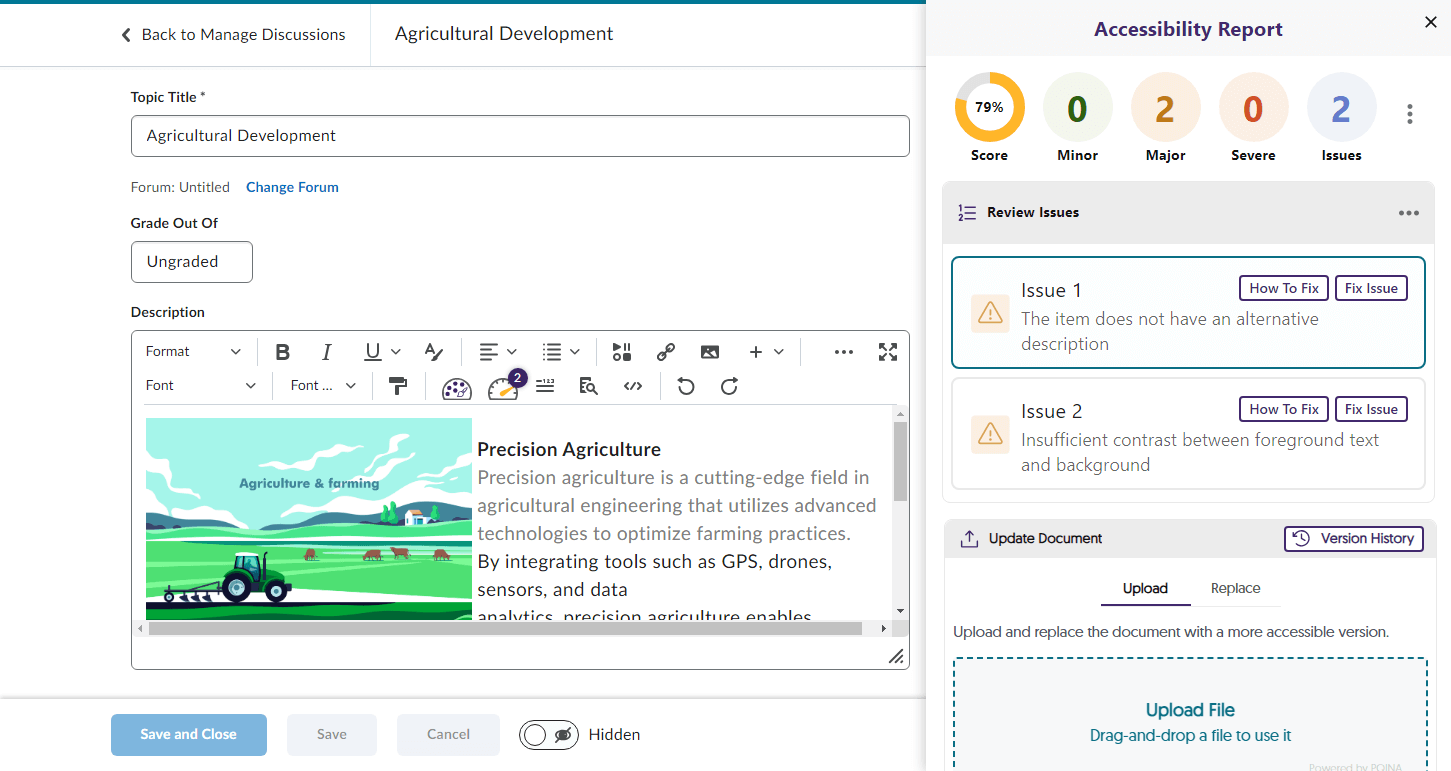Click the 79% accessibility Score ring
Screen dimensions: 1451x771
click(x=989, y=106)
